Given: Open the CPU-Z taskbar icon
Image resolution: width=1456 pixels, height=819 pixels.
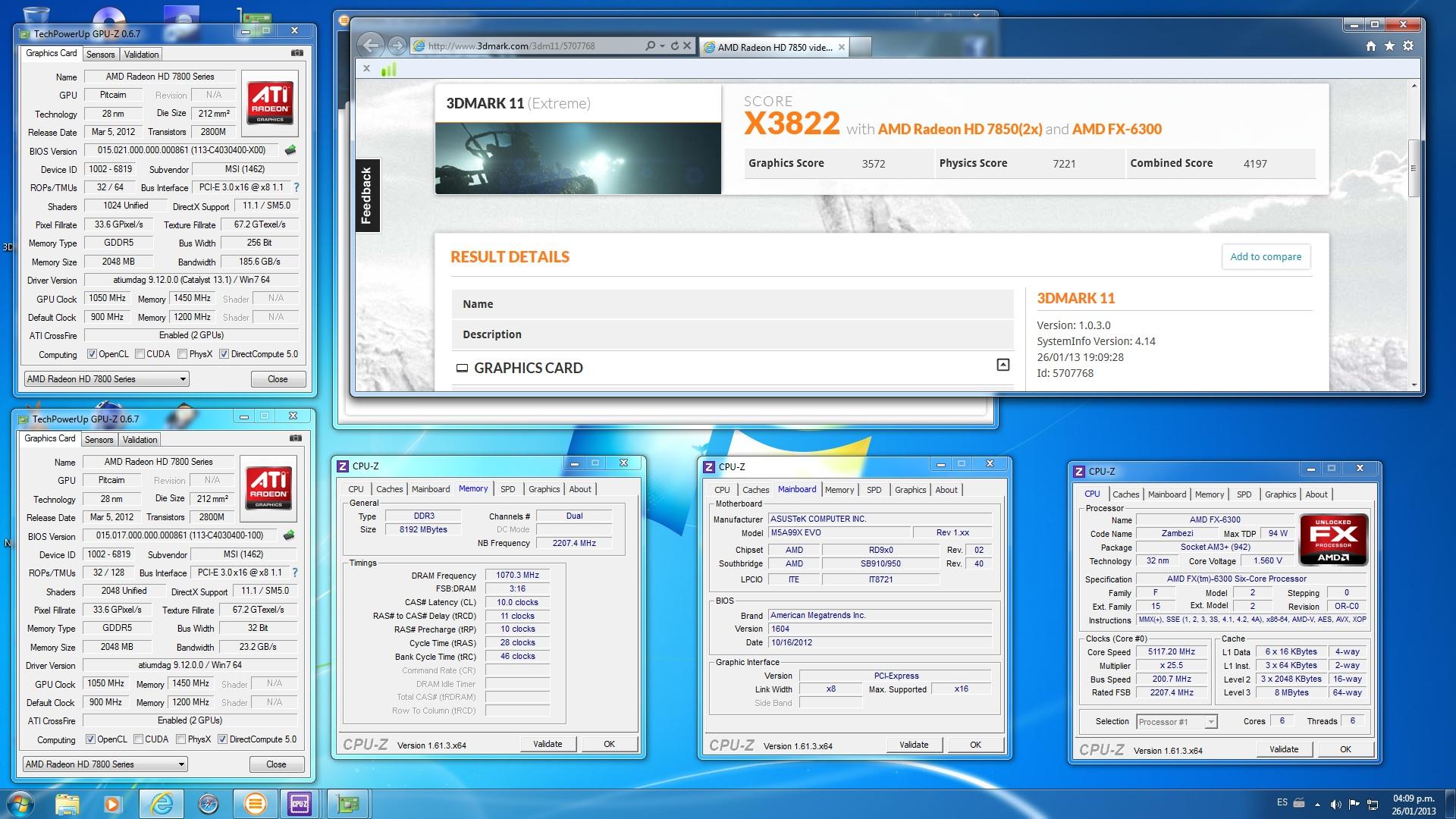Looking at the screenshot, I should (x=300, y=804).
